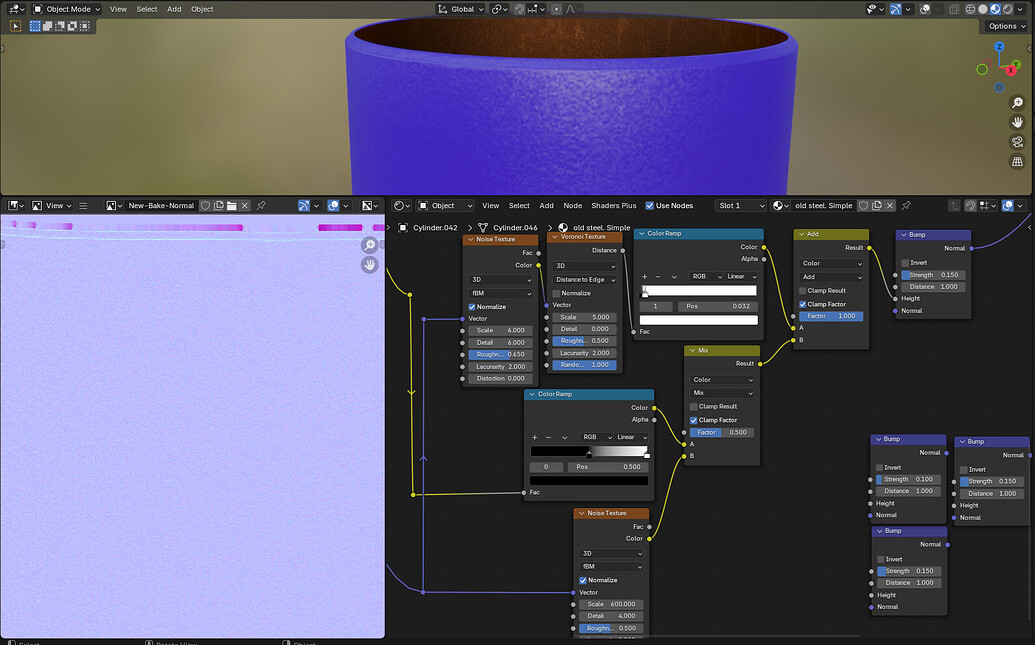
Task: Click the old steel. Simple material name field
Action: pyautogui.click(x=823, y=206)
